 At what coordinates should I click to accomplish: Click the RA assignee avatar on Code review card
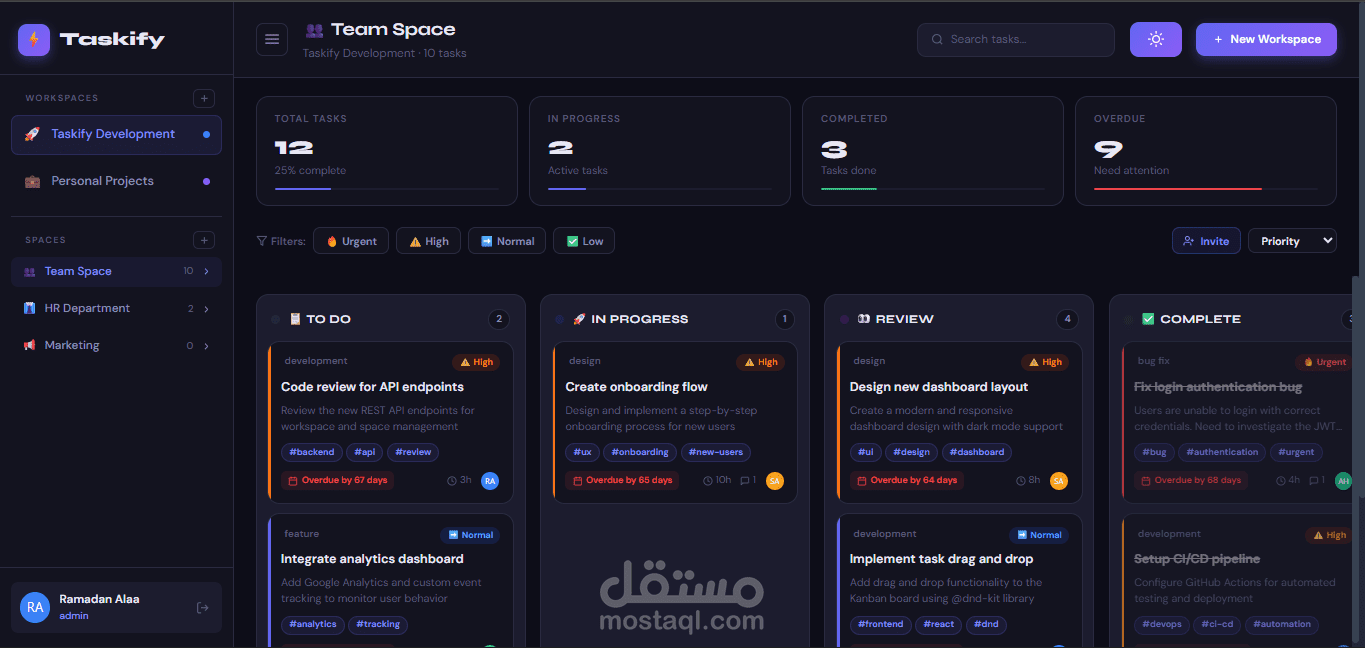pyautogui.click(x=490, y=481)
